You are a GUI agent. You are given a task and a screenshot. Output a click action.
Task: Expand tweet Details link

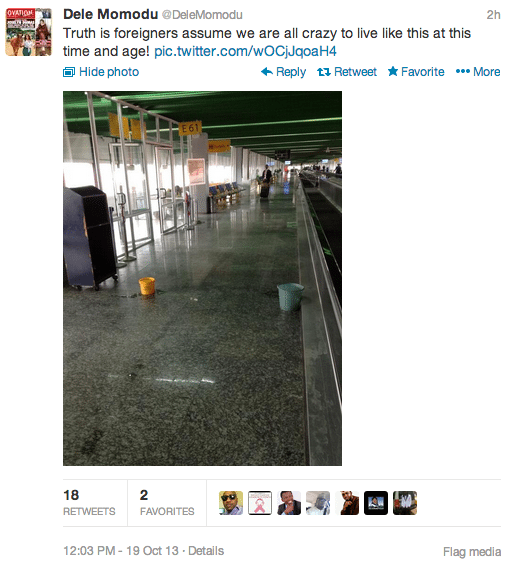click(206, 551)
